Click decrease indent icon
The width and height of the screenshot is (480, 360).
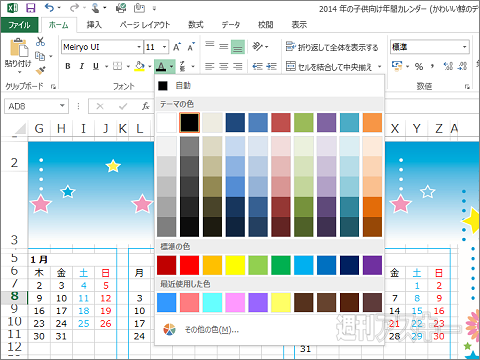[x=257, y=67]
